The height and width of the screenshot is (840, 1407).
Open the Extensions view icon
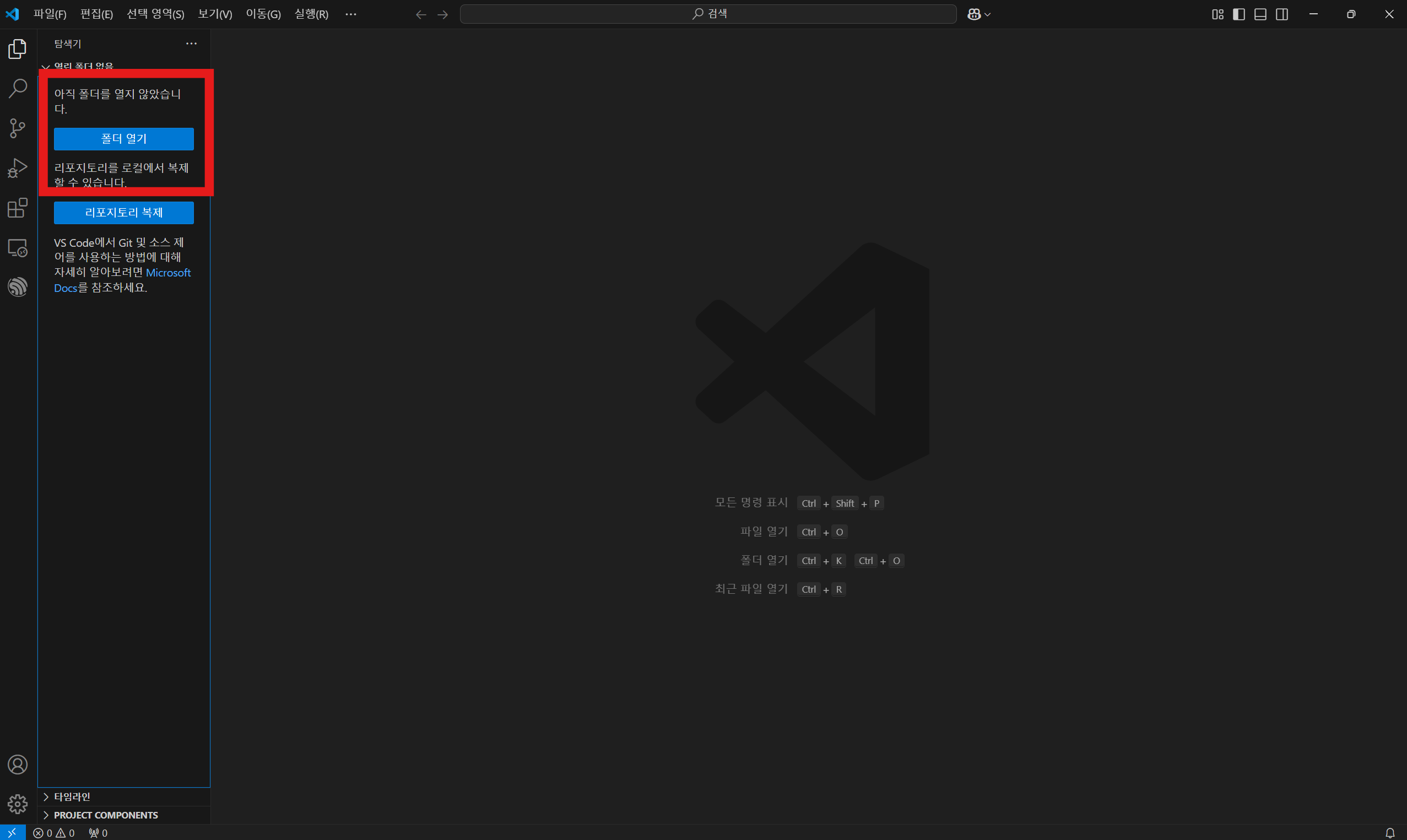click(18, 208)
